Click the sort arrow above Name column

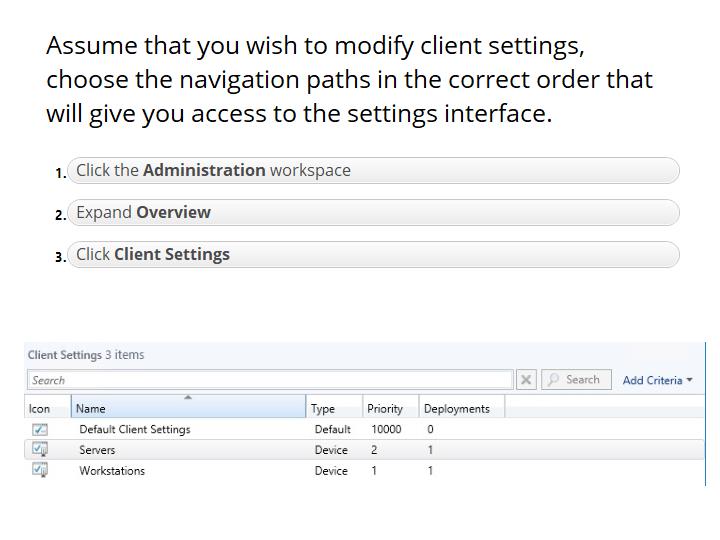pos(188,398)
